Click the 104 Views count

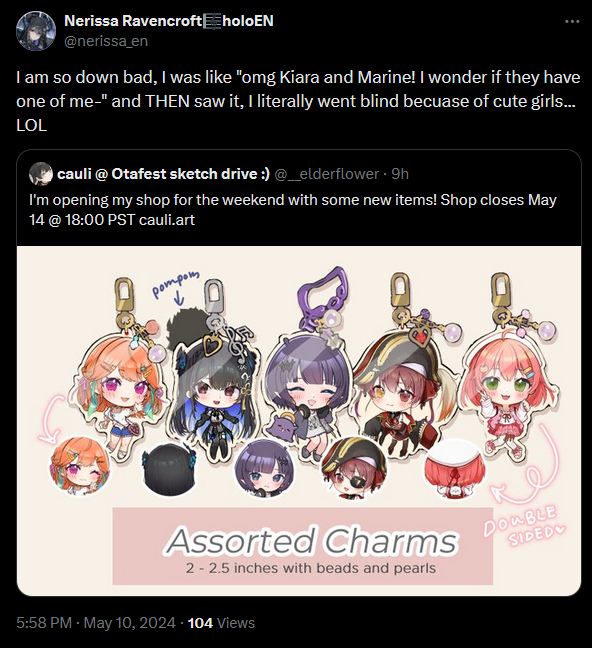[221, 622]
